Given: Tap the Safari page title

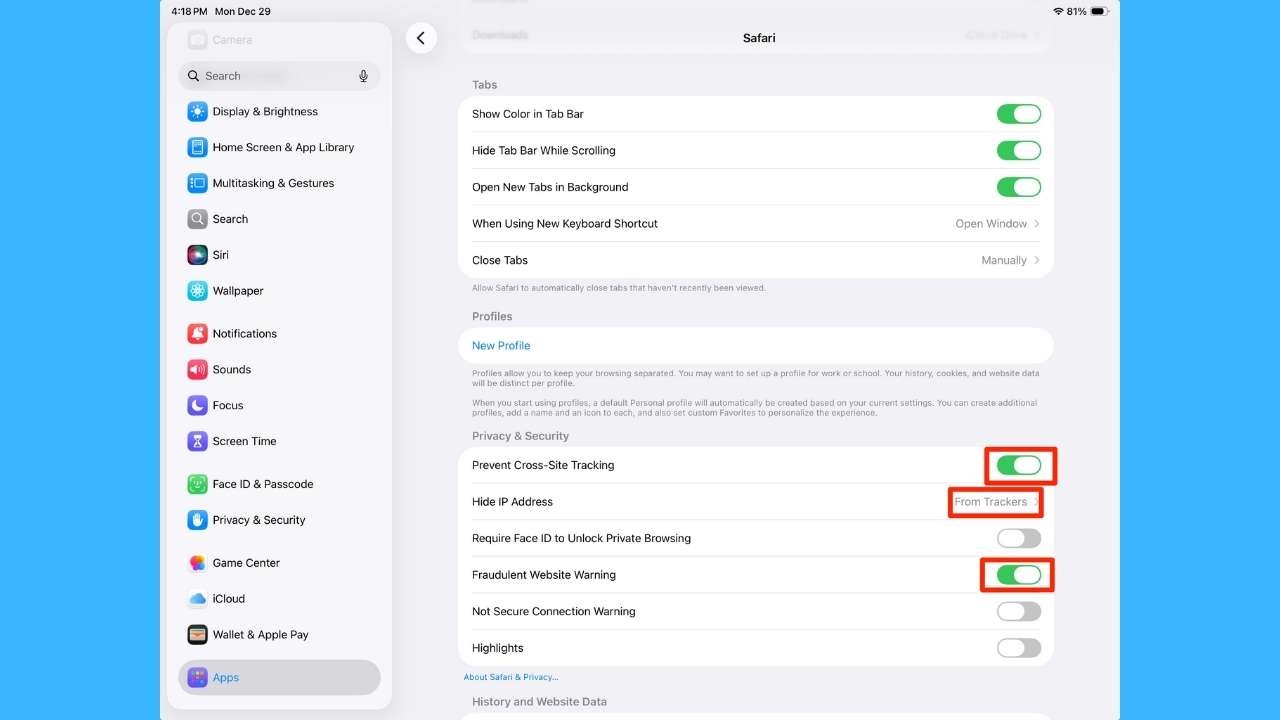Looking at the screenshot, I should (x=759, y=38).
